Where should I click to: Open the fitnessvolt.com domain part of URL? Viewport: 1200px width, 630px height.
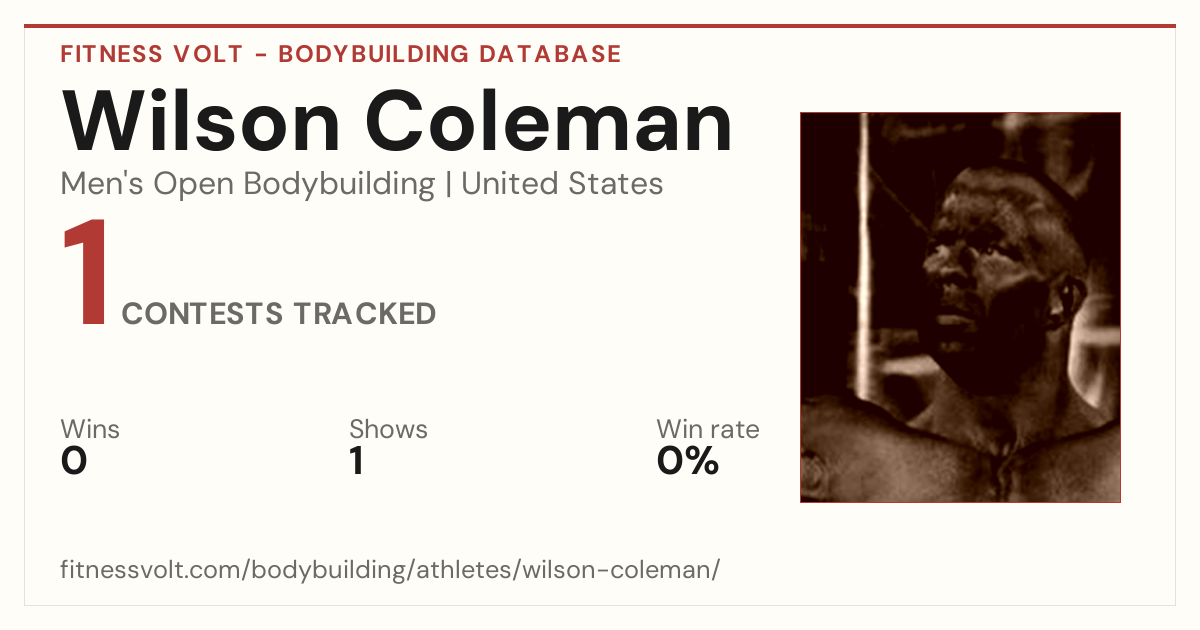[151, 570]
